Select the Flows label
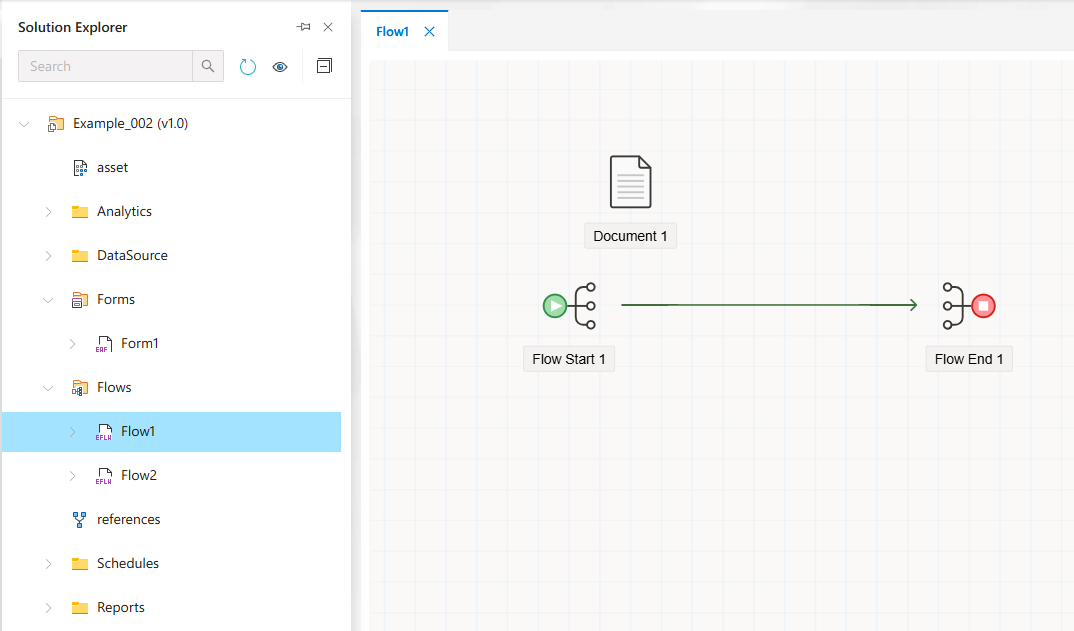The image size is (1074, 631). 114,387
